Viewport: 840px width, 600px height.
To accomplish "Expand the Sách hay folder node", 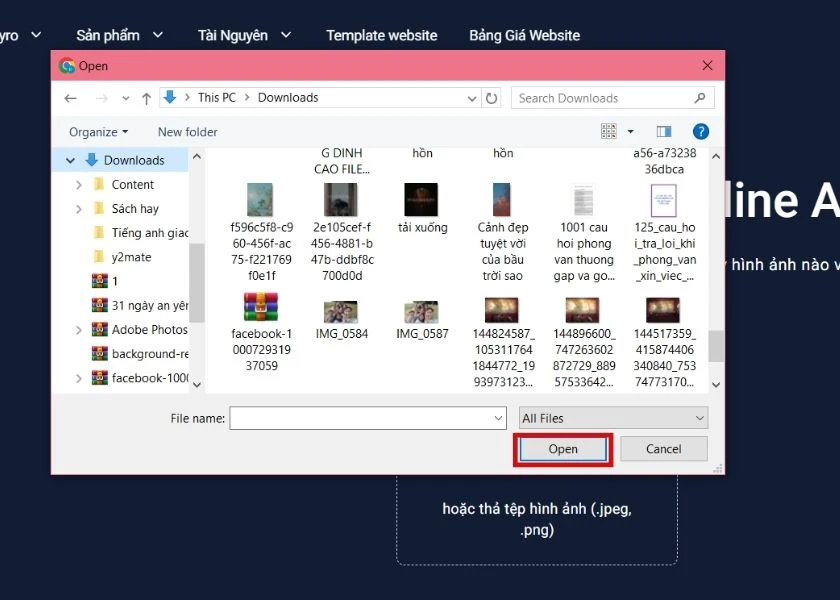I will pos(79,209).
